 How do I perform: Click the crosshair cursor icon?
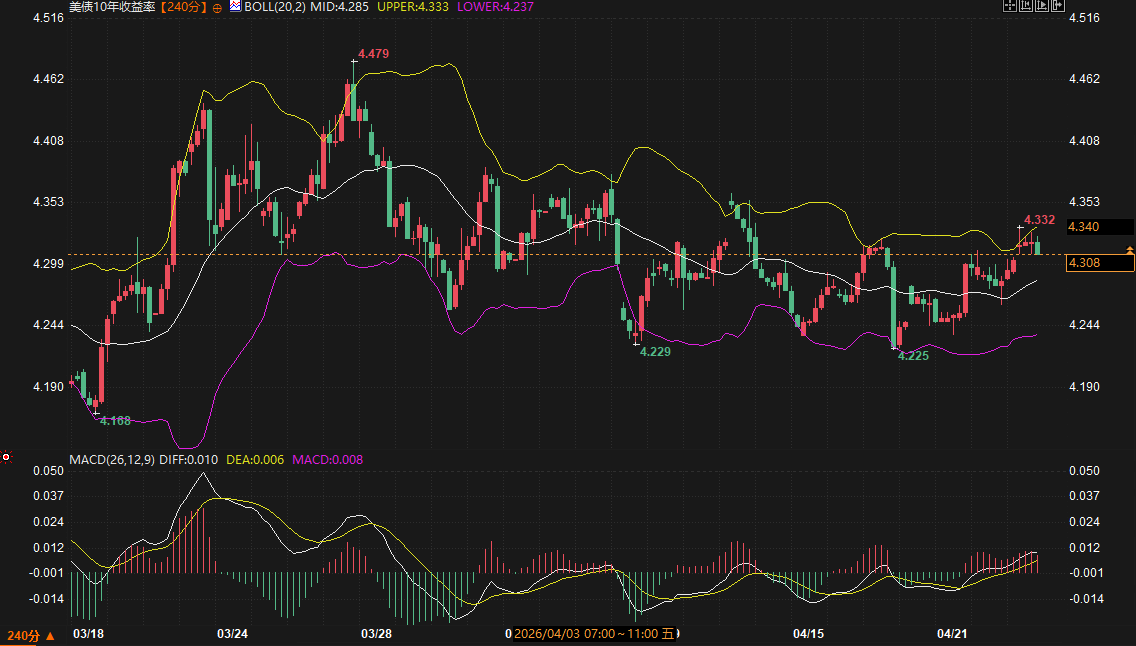click(x=1010, y=6)
